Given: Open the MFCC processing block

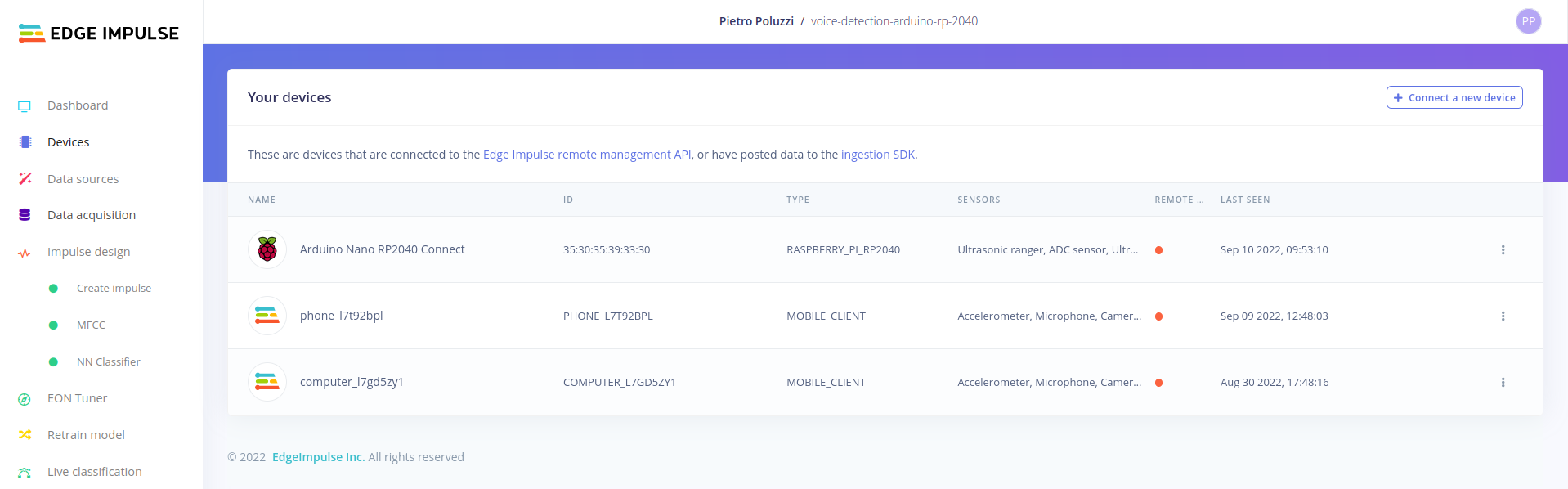Looking at the screenshot, I should pyautogui.click(x=91, y=325).
